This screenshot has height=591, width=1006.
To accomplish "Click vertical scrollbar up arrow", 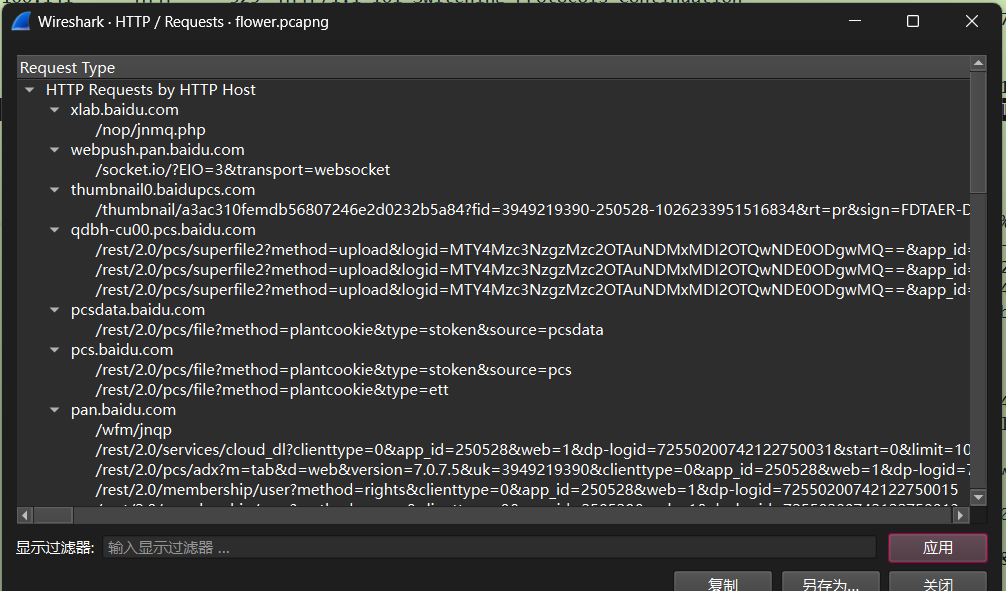I will [x=978, y=63].
